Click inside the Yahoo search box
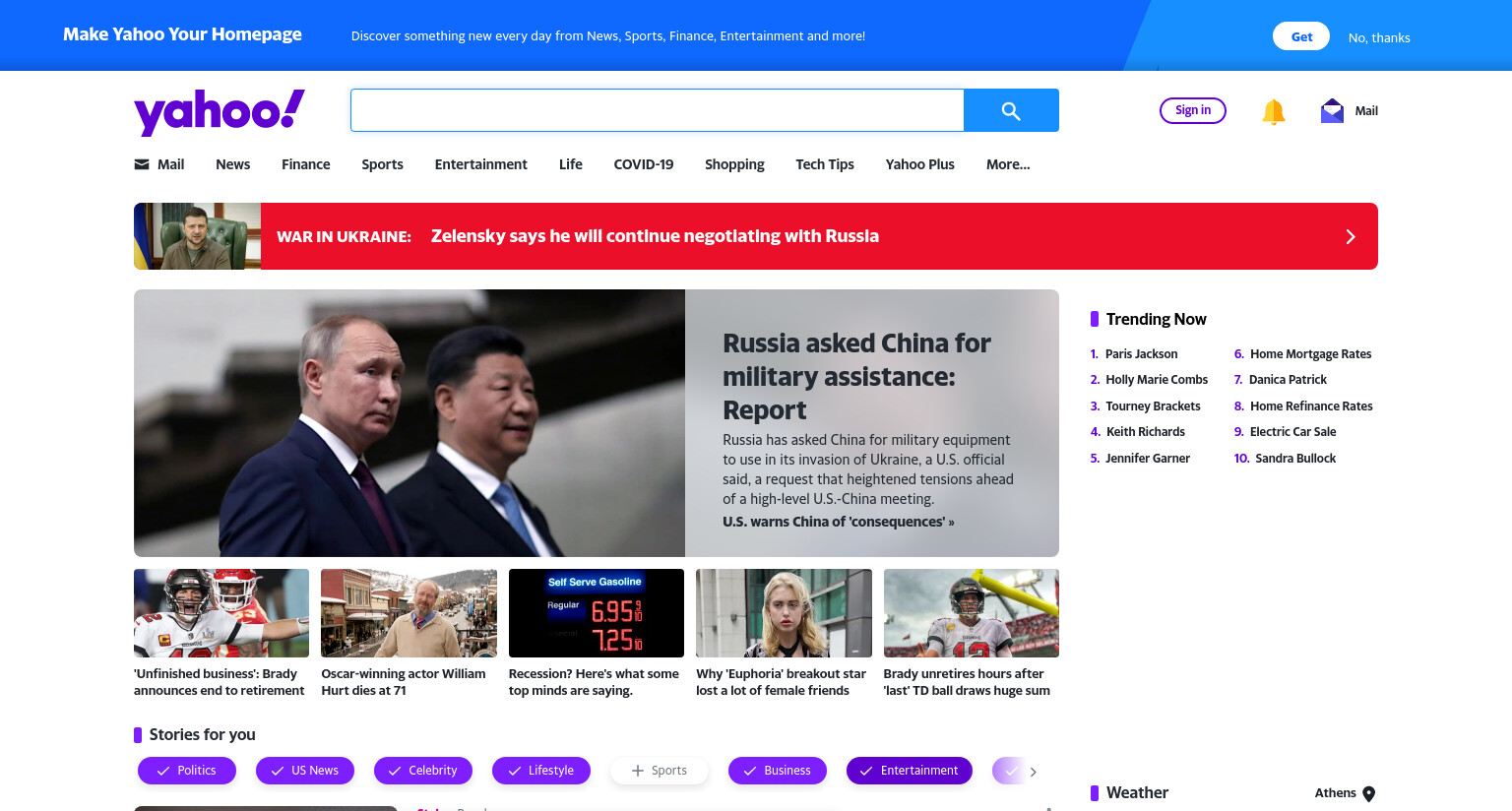This screenshot has width=1512, height=811. [657, 110]
